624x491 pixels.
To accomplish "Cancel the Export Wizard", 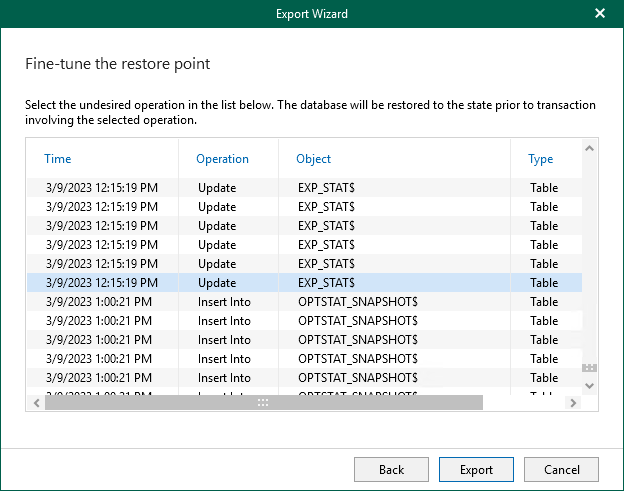I will point(560,469).
